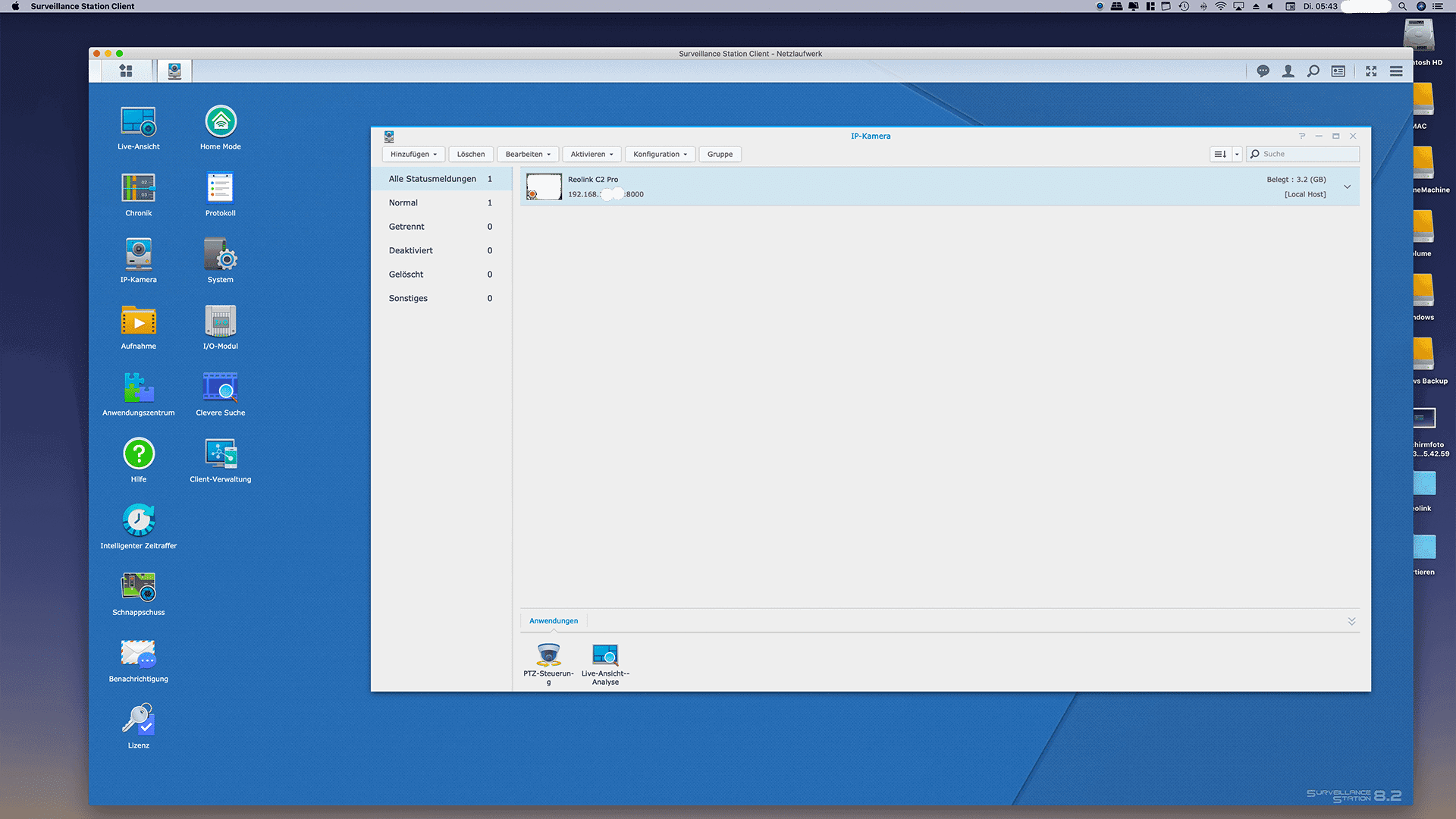Open the Apple menu

tap(15, 6)
